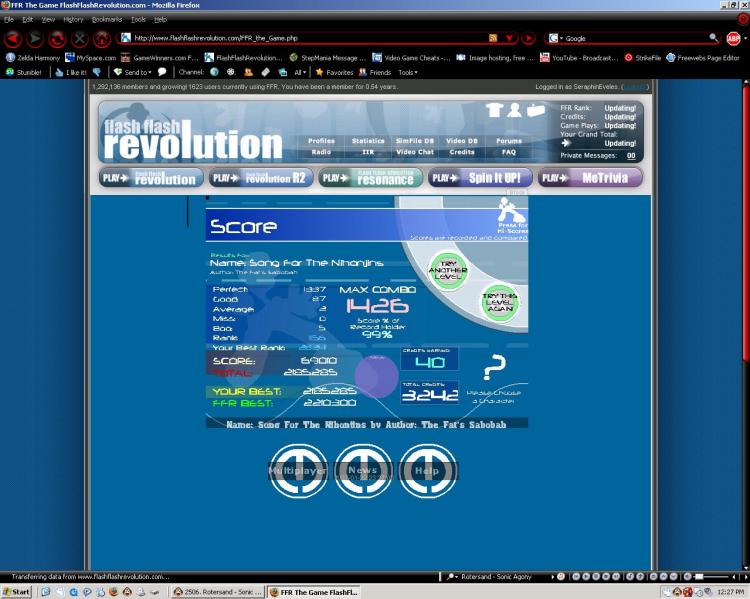The height and width of the screenshot is (599, 750).
Task: Open the channel All dropdown
Action: pos(300,72)
